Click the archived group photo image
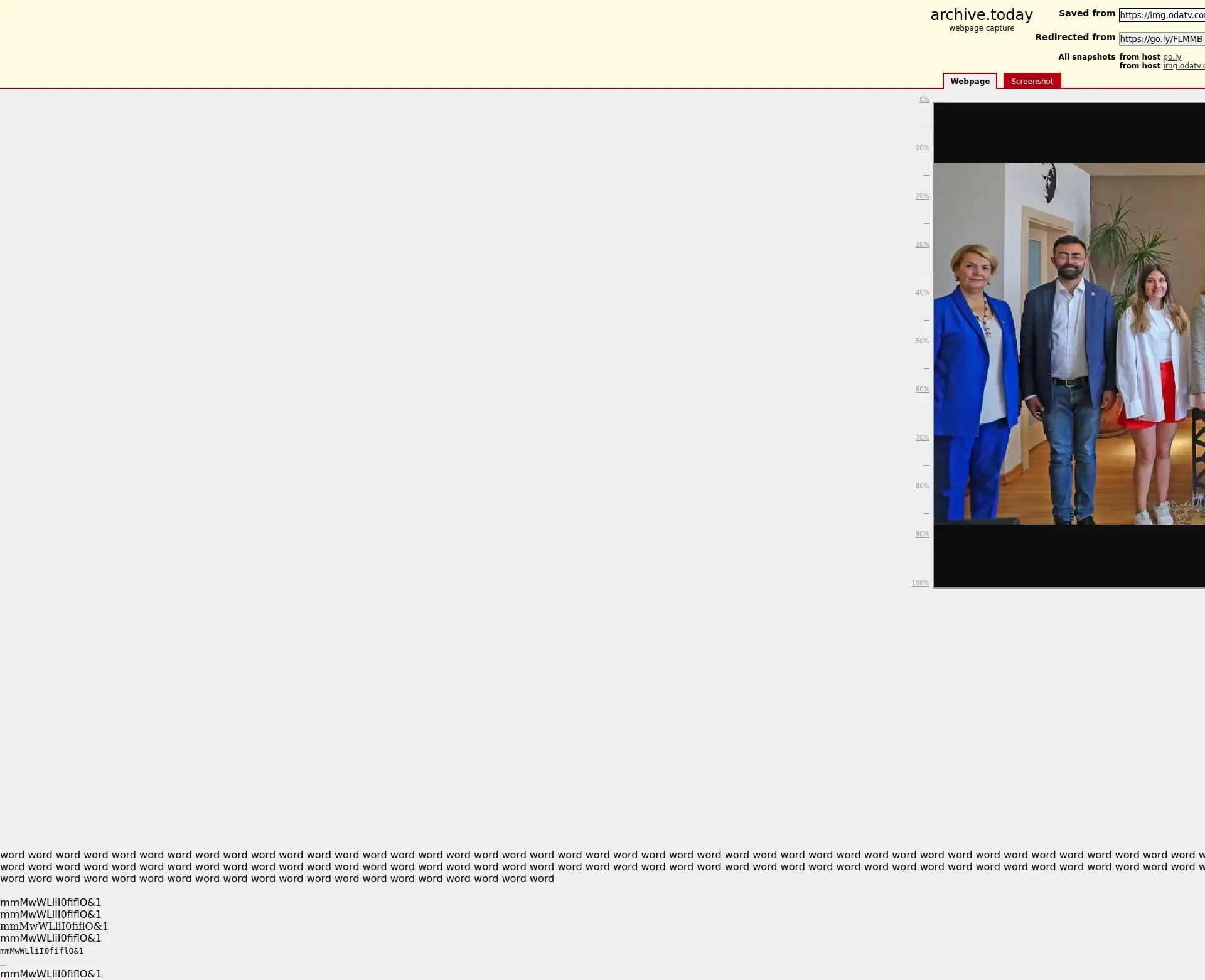Image resolution: width=1205 pixels, height=980 pixels. 1068,344
